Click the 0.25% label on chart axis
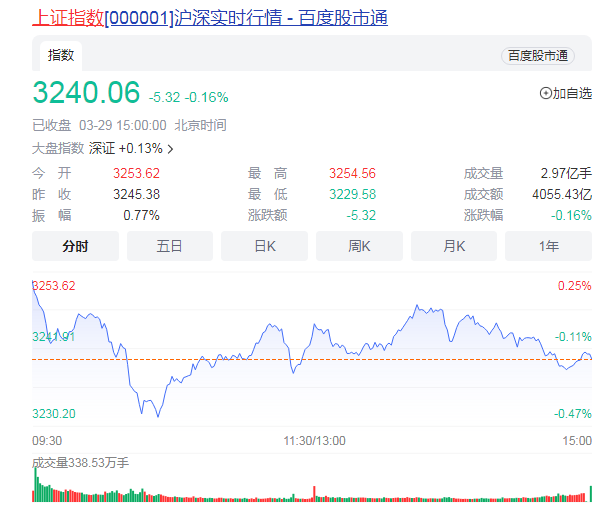Viewport: 609px width, 510px height. click(574, 286)
